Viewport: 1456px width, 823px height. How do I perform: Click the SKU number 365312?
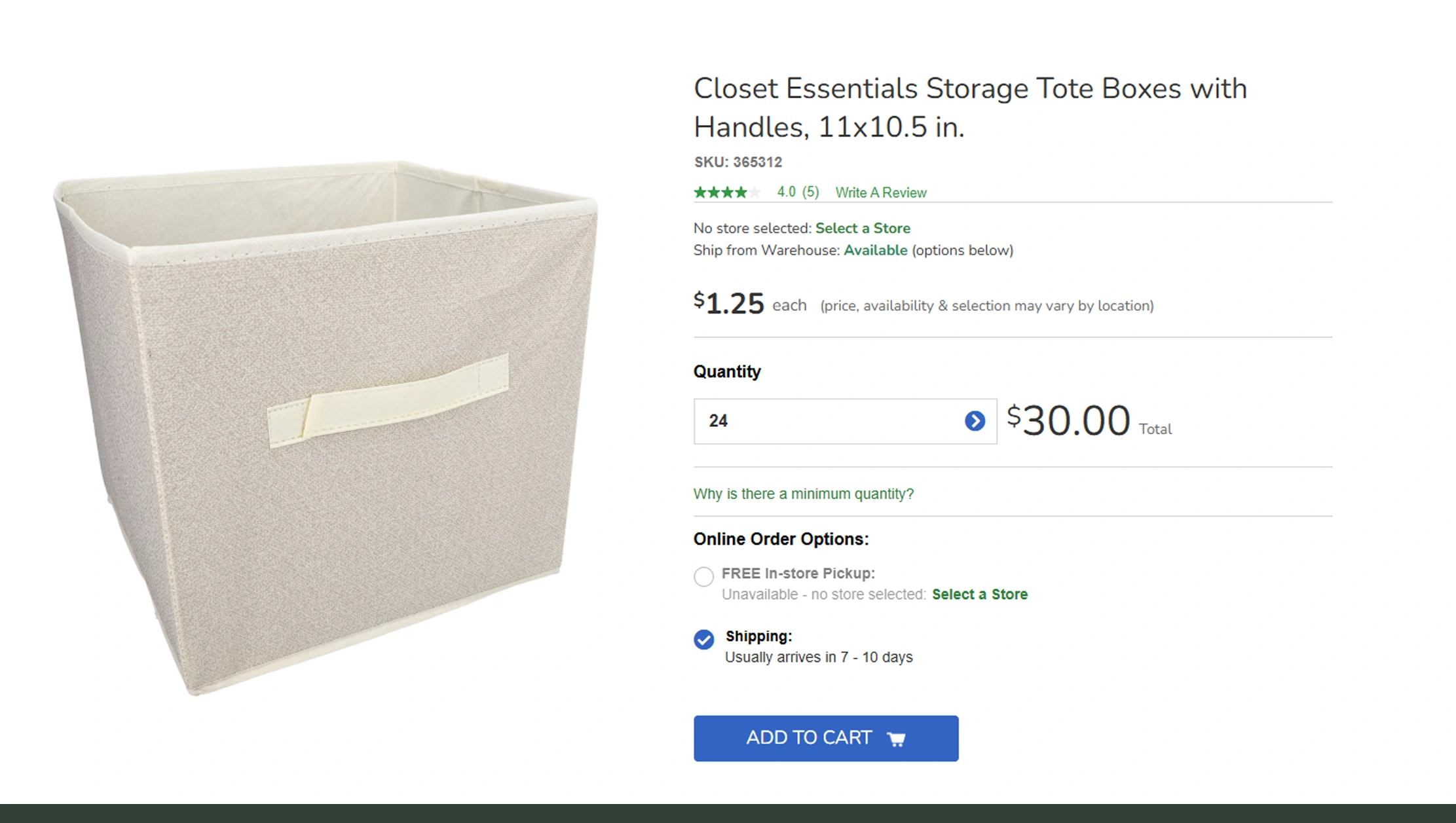(756, 162)
